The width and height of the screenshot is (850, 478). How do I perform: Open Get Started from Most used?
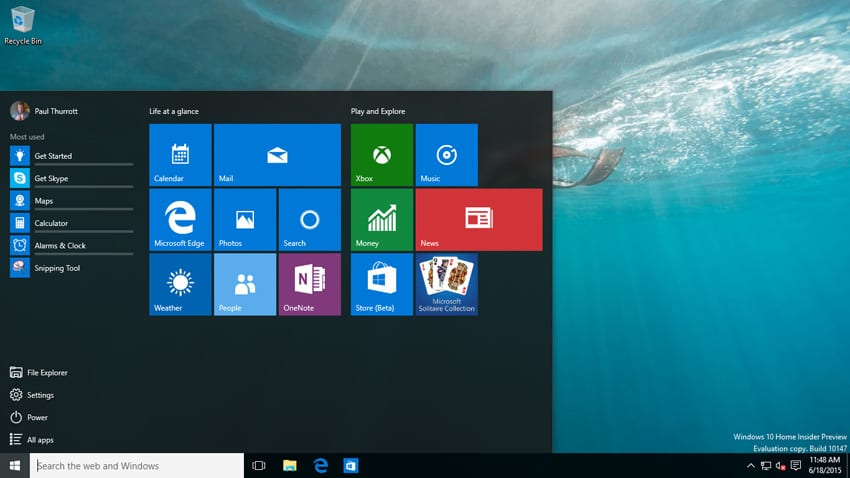pyautogui.click(x=72, y=156)
